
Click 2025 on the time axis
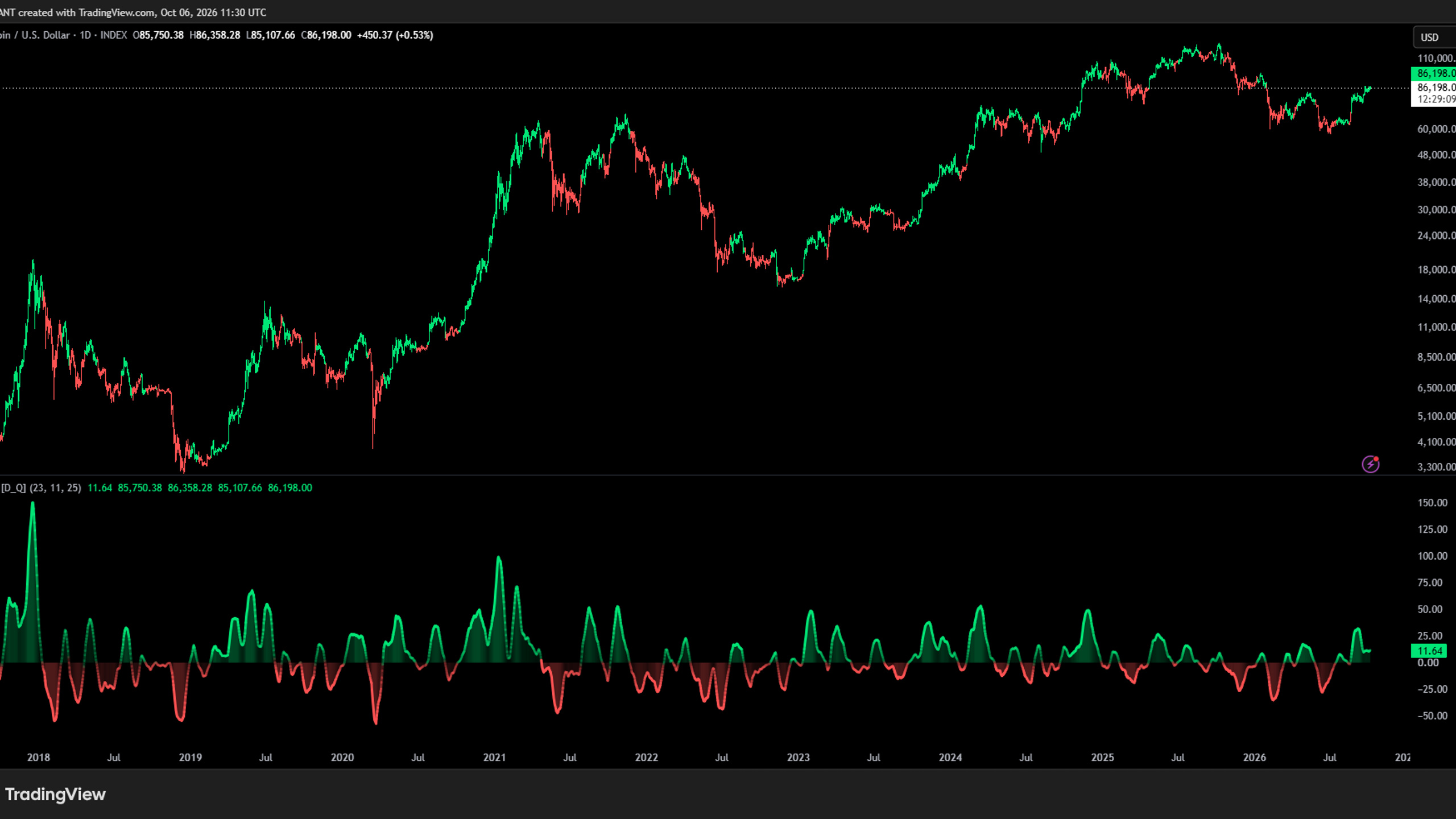click(1103, 758)
